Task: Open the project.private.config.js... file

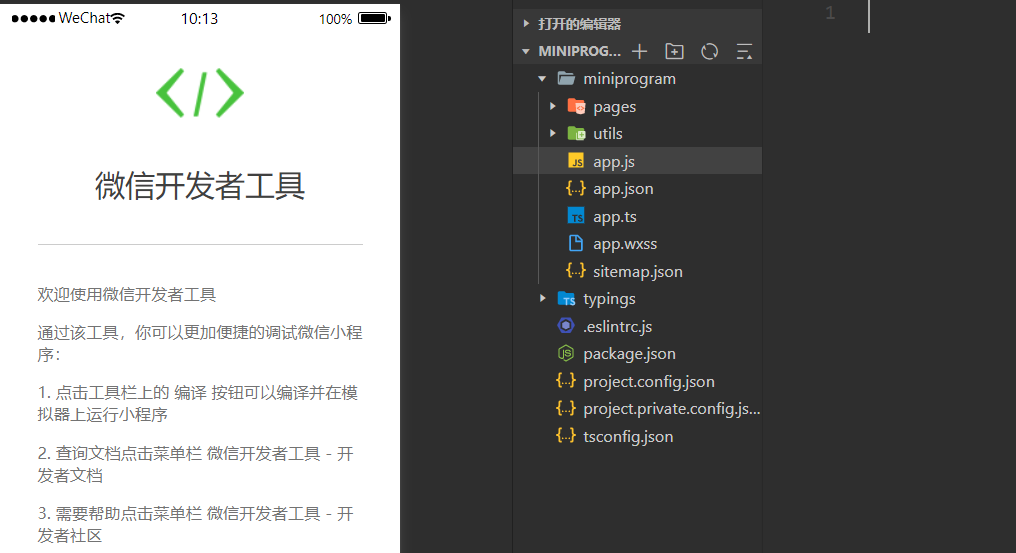Action: tap(671, 408)
